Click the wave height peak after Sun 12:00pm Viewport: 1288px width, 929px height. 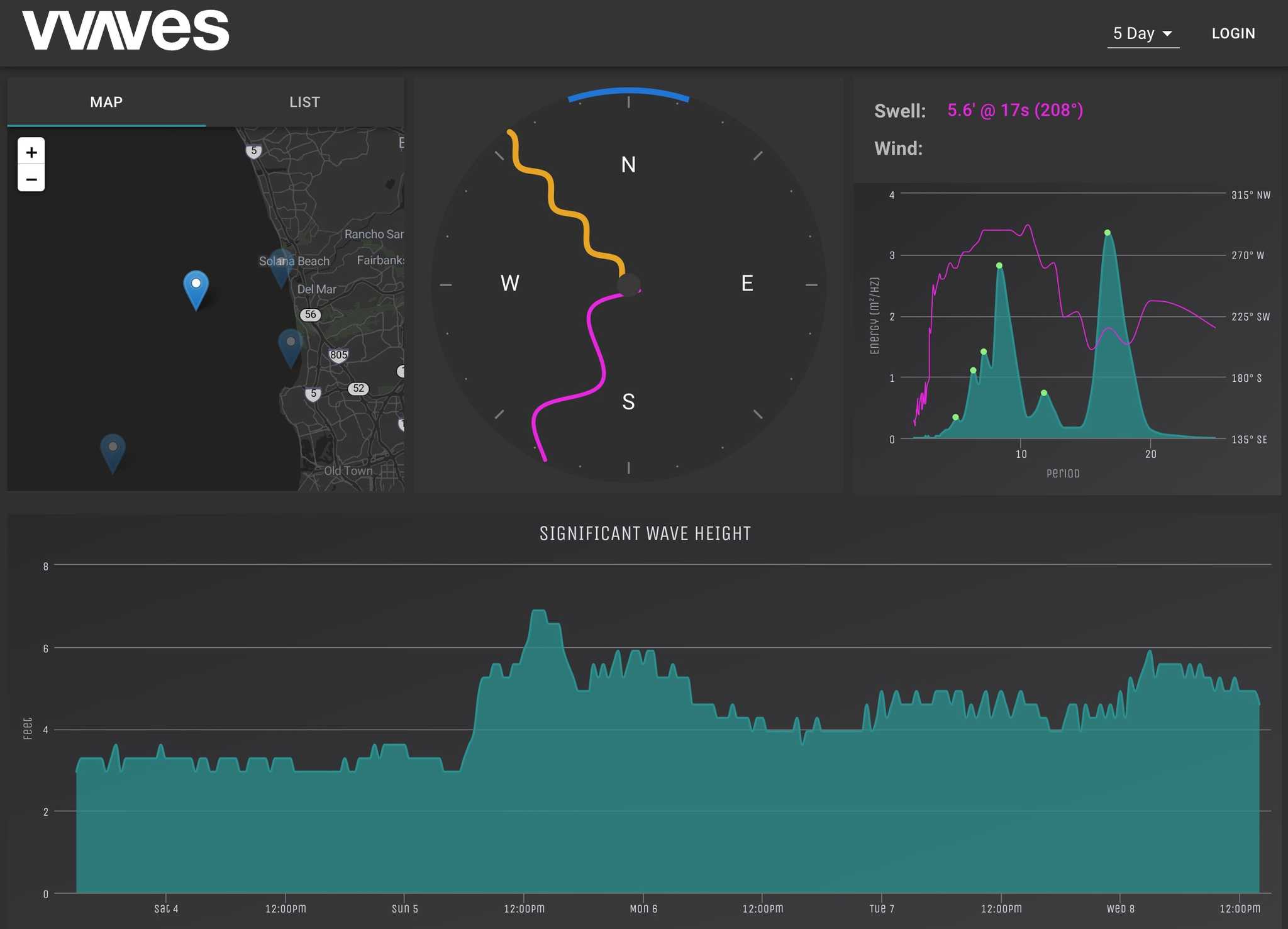539,611
